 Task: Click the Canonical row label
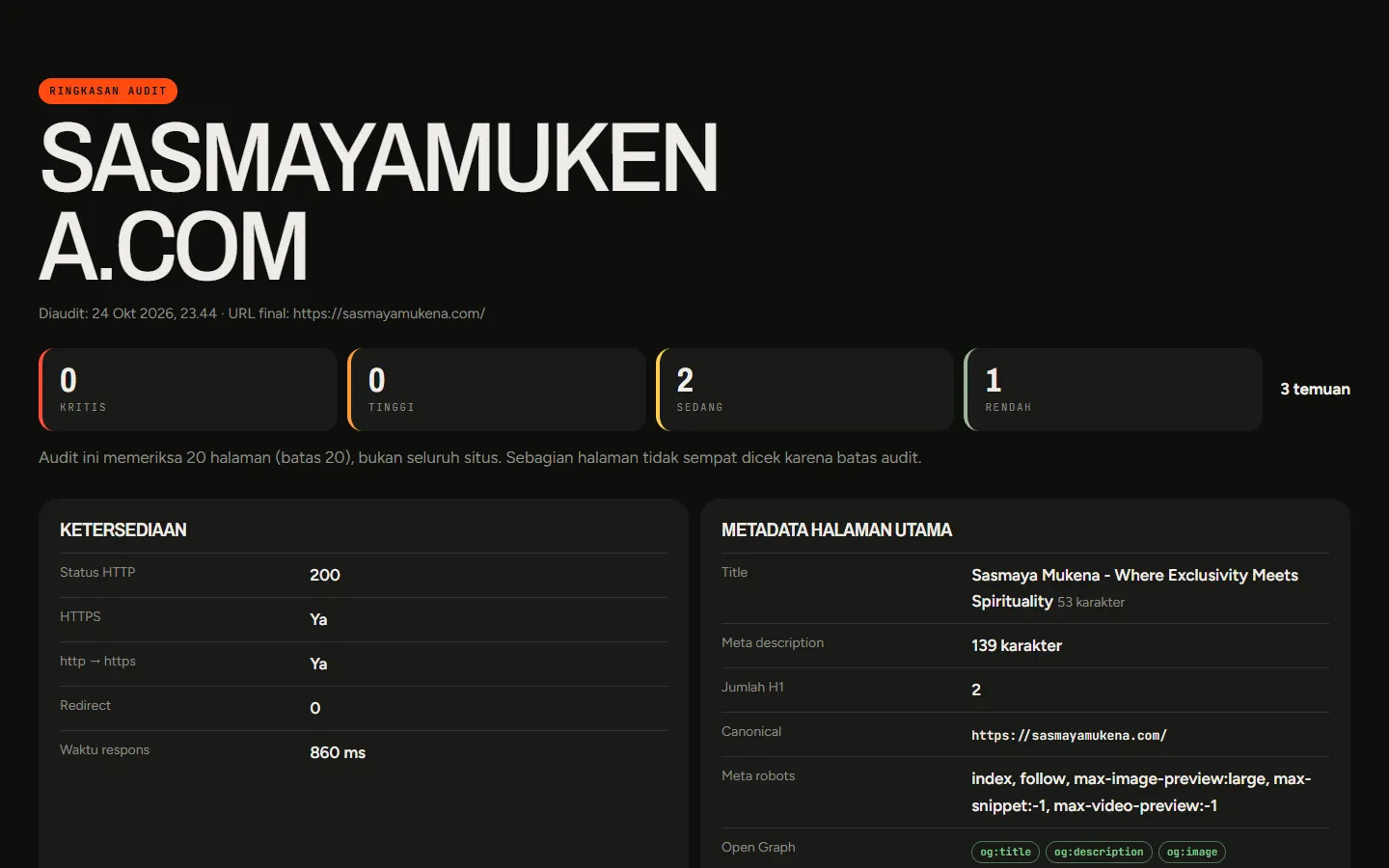coord(751,731)
